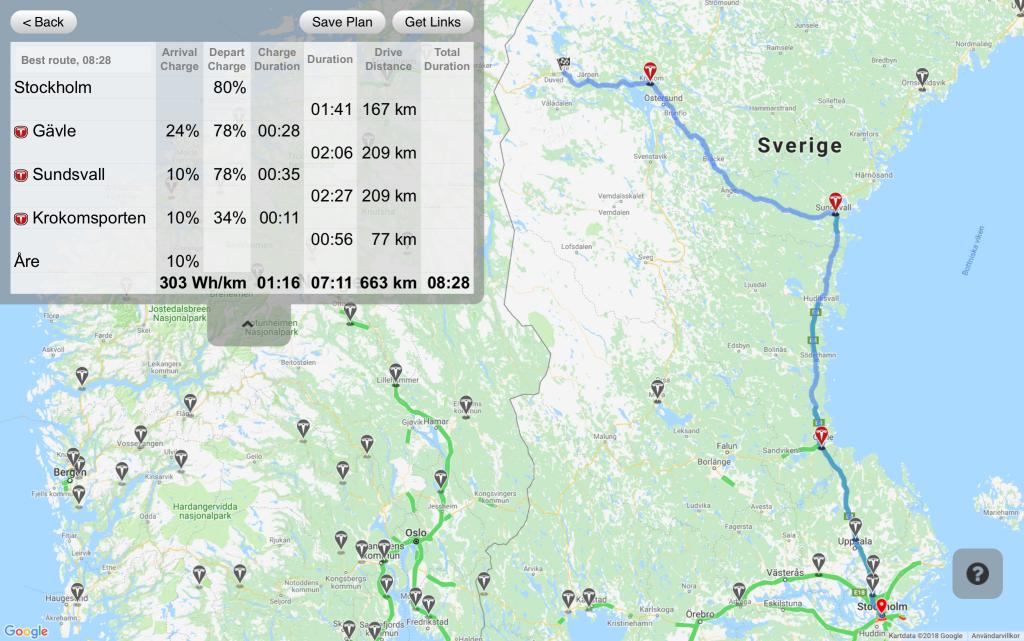Select the Gävle supercharger icon in the table
The width and height of the screenshot is (1024, 641).
click(x=21, y=132)
